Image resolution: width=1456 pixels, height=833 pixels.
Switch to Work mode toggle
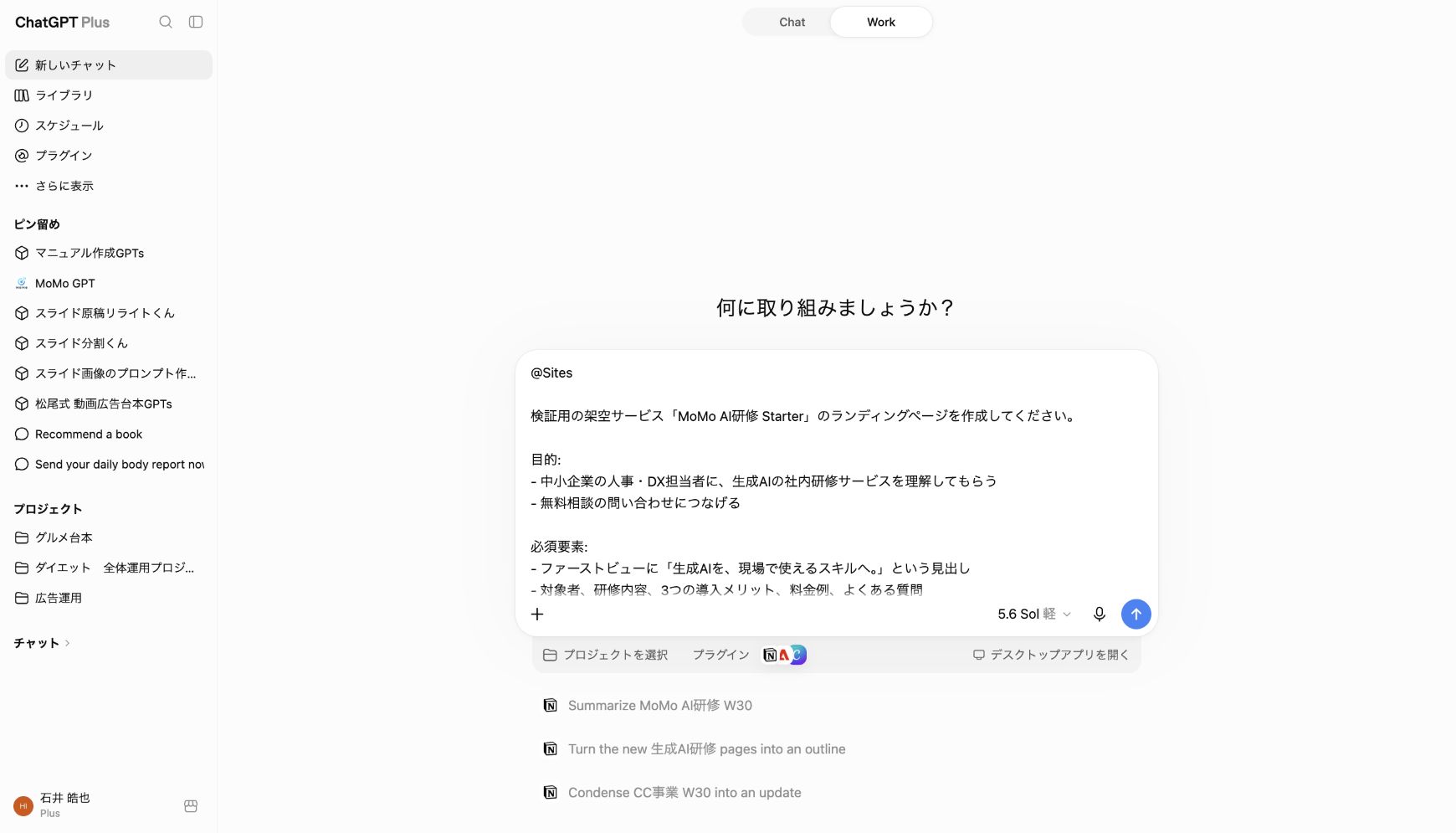881,22
